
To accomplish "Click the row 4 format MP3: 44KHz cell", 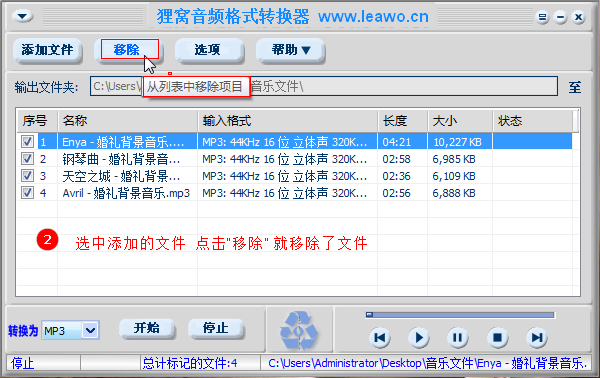I will tap(284, 193).
